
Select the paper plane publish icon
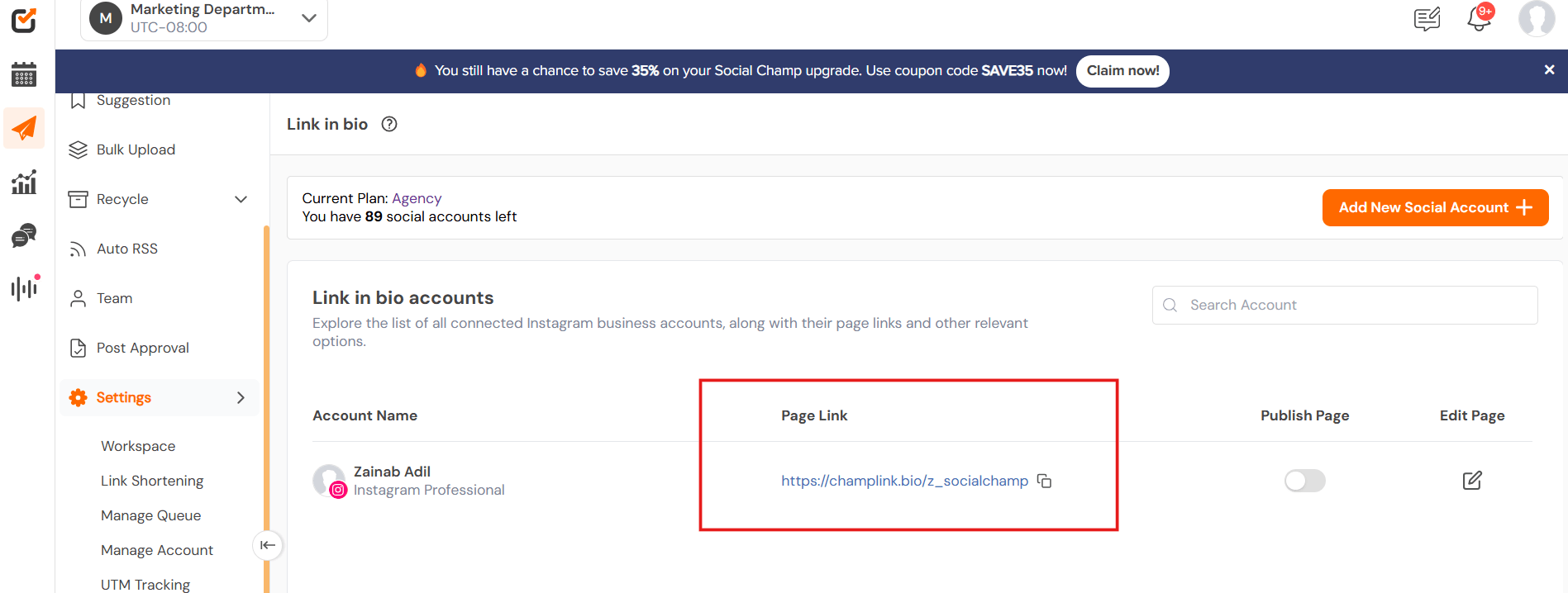click(24, 128)
